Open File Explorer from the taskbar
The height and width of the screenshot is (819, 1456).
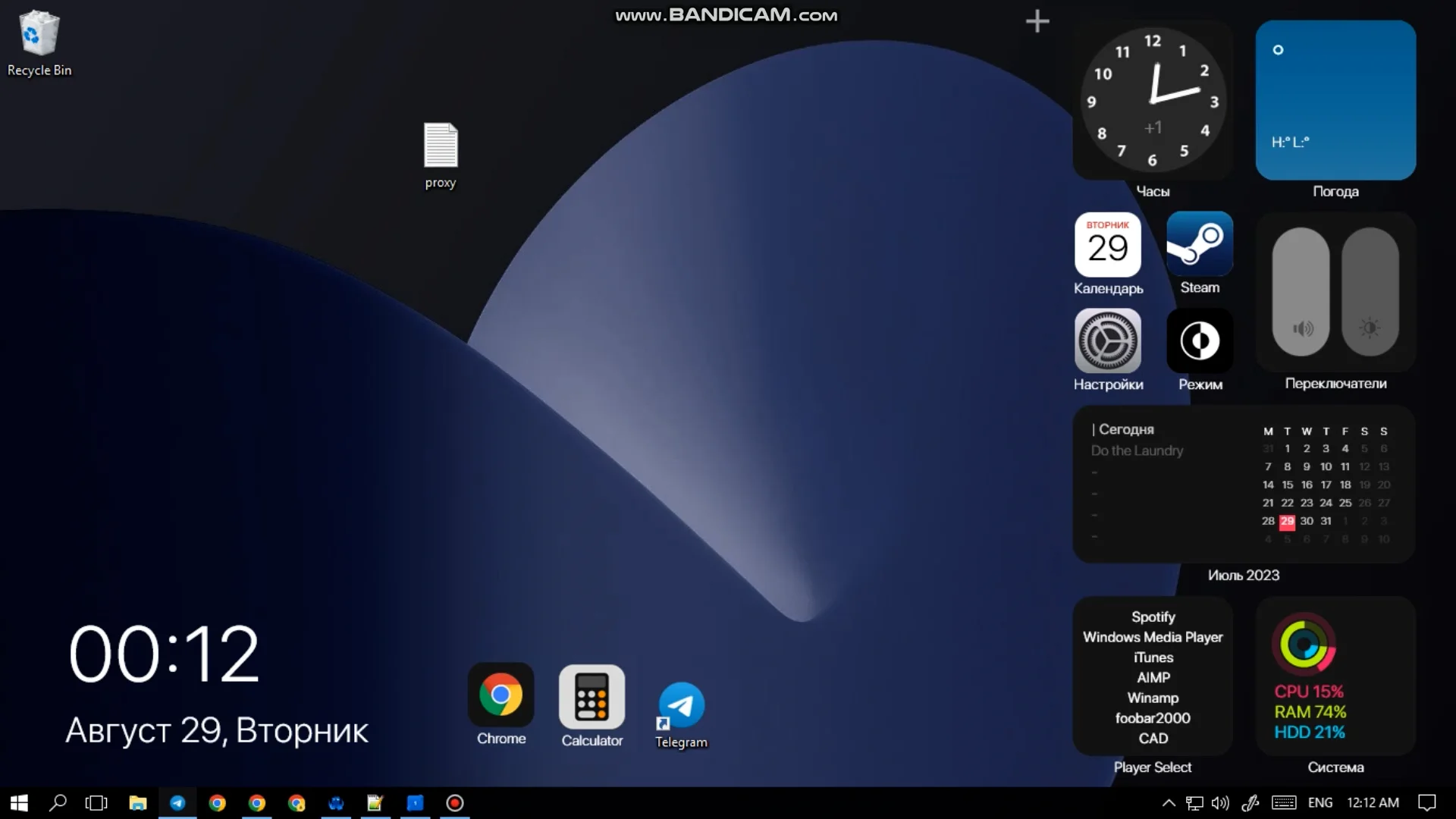point(137,803)
